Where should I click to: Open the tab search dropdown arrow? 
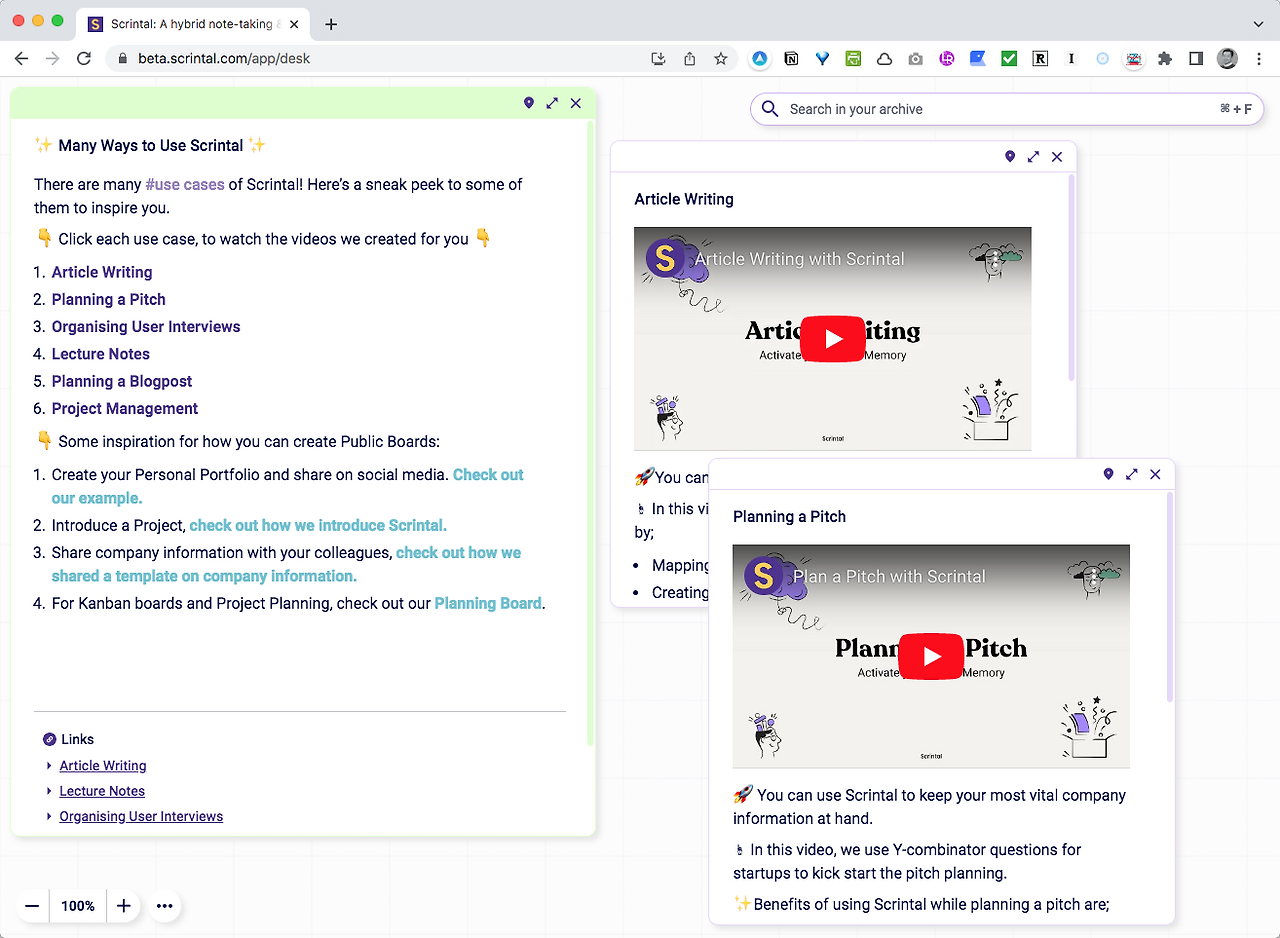coord(1258,24)
